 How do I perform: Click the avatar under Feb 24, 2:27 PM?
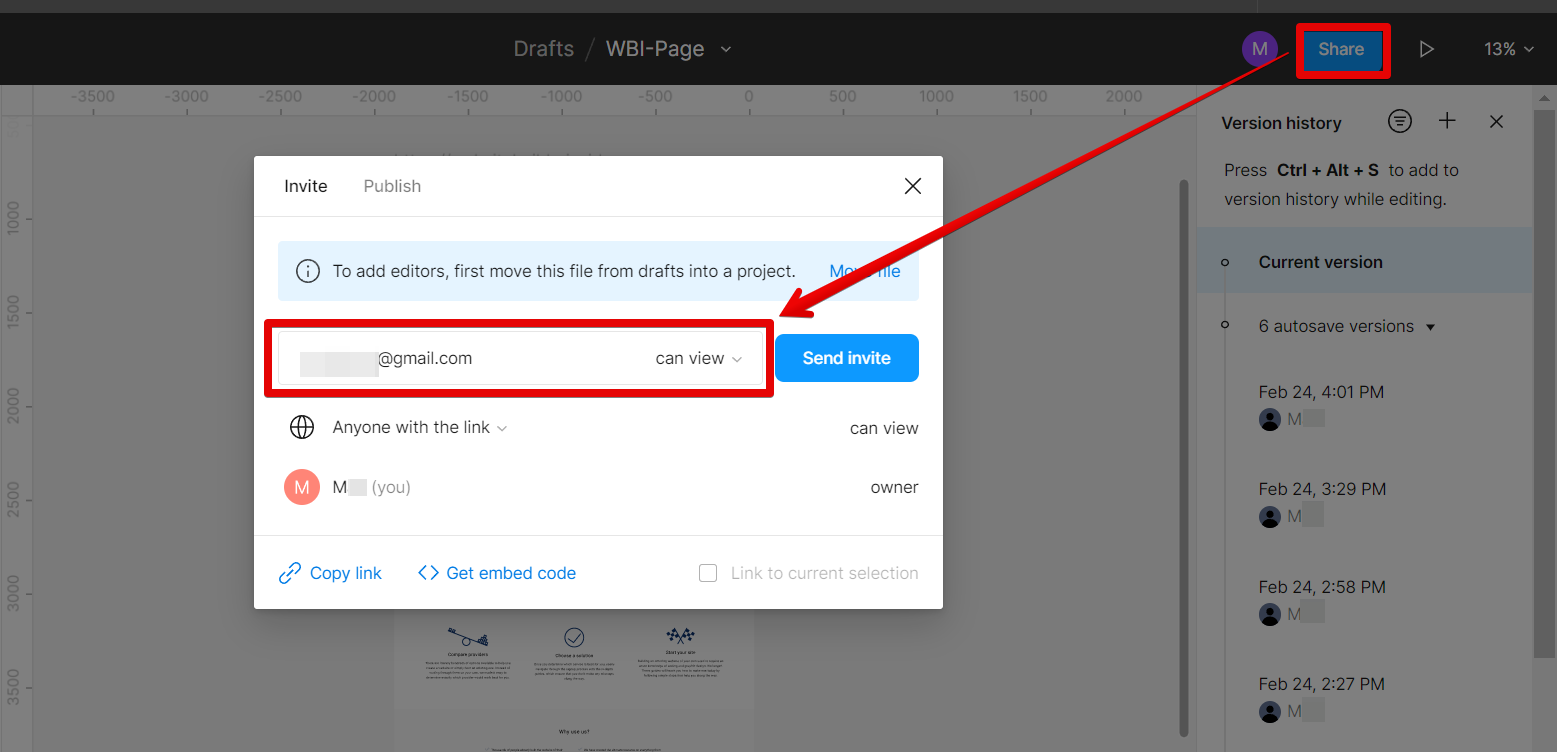point(1270,712)
